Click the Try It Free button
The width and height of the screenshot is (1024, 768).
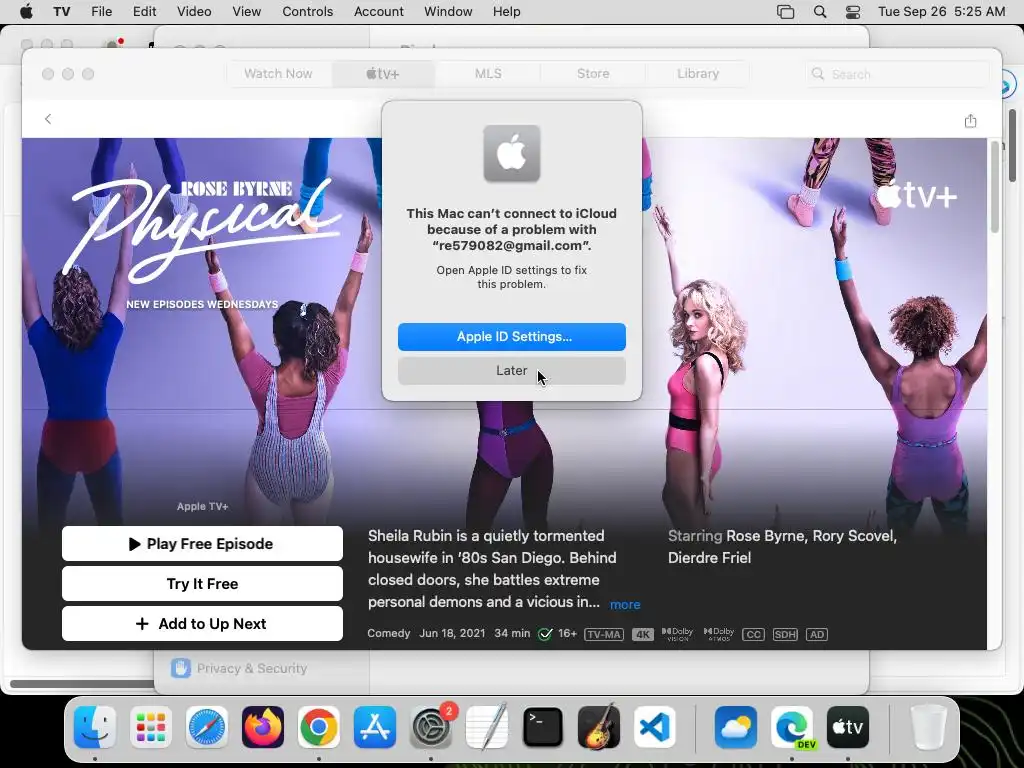click(x=202, y=583)
